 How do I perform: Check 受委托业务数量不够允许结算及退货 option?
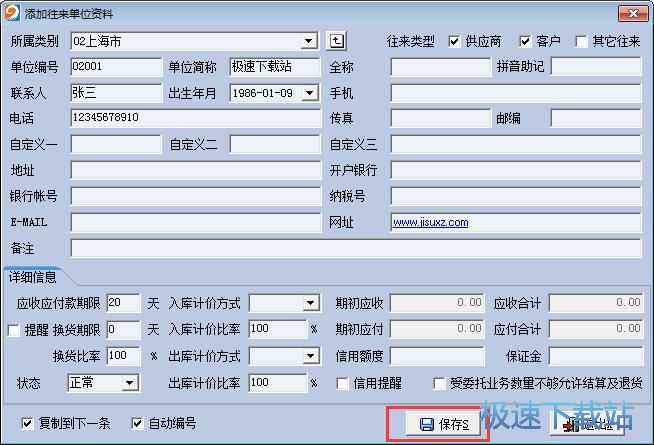tap(439, 383)
